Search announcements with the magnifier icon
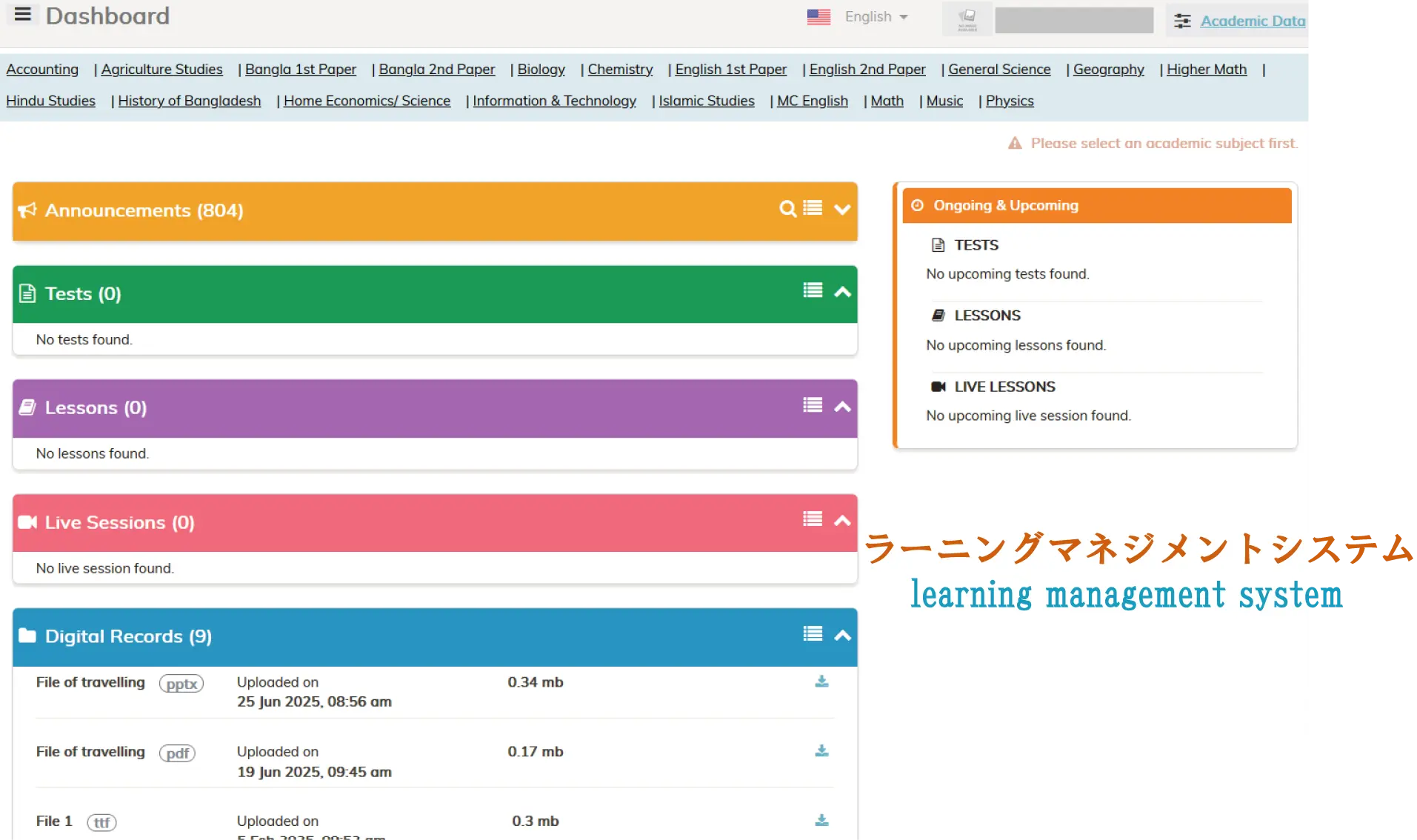The width and height of the screenshot is (1417, 840). coord(788,209)
